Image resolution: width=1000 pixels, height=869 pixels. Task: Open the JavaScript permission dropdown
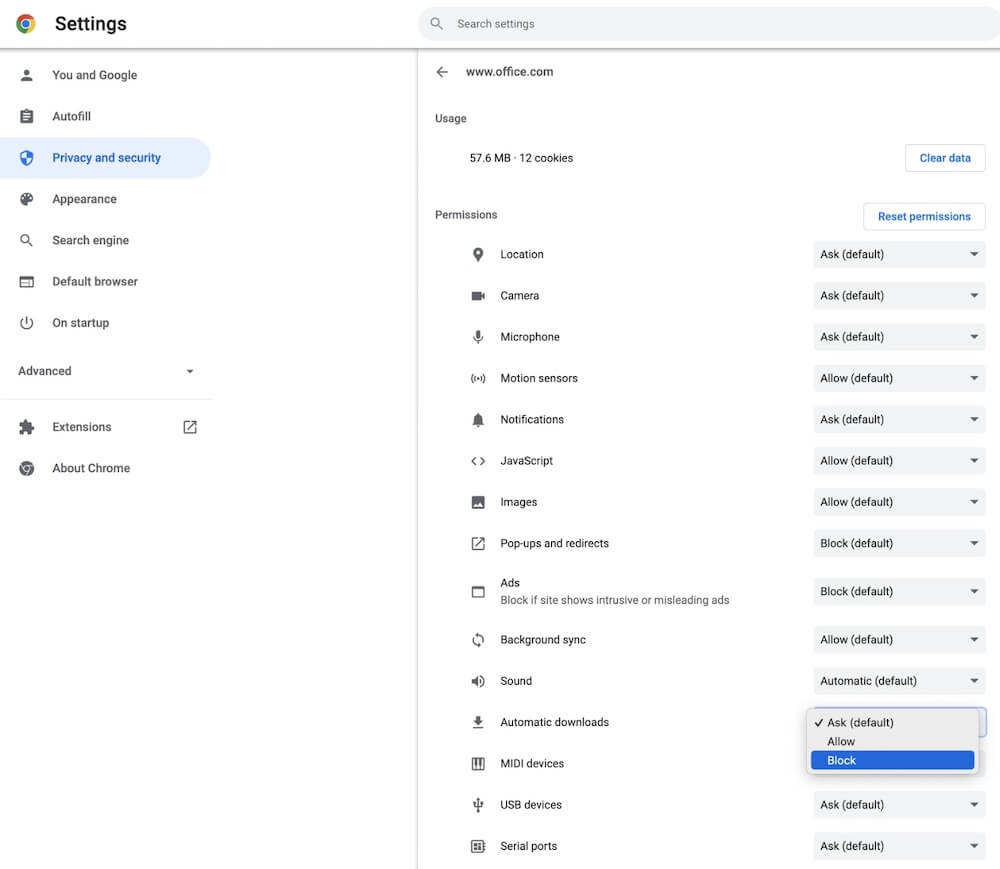[x=899, y=461]
